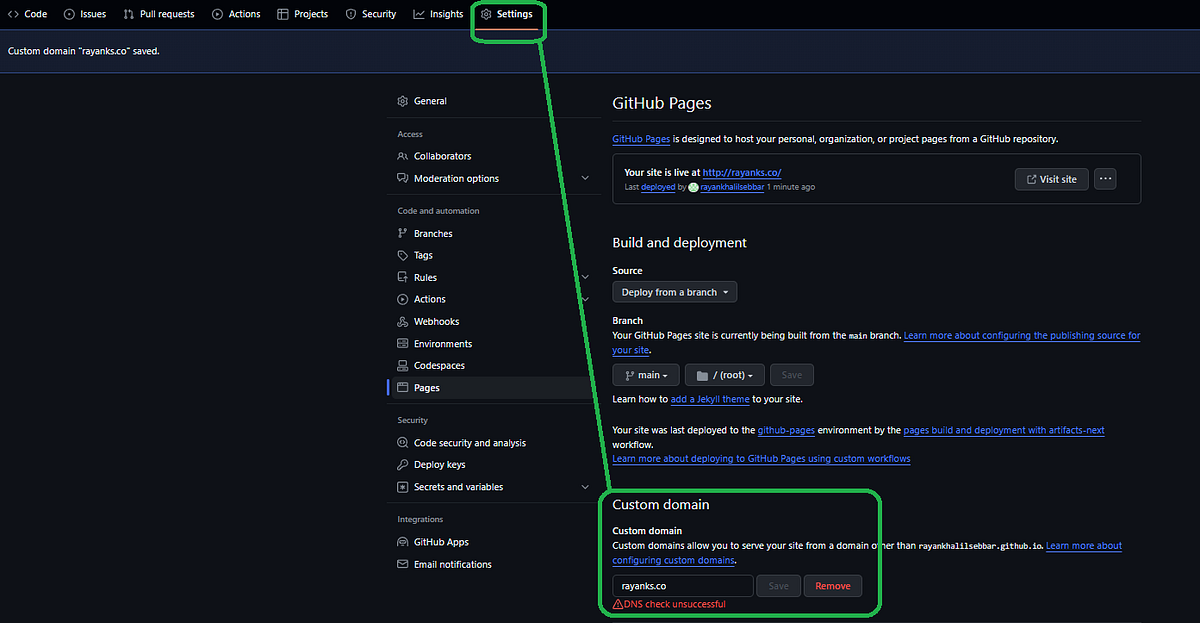Open the Environments settings section
This screenshot has height=623, width=1200.
click(444, 343)
